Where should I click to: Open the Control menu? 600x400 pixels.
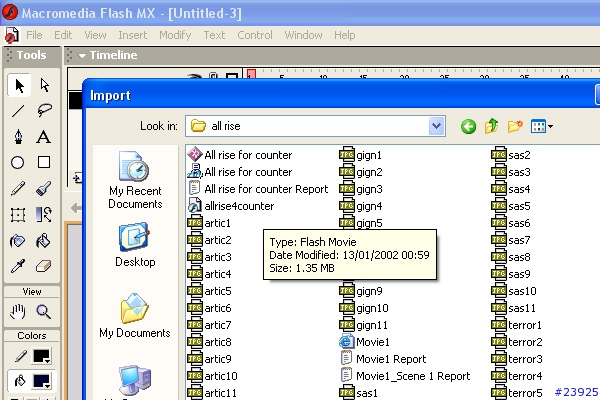255,35
